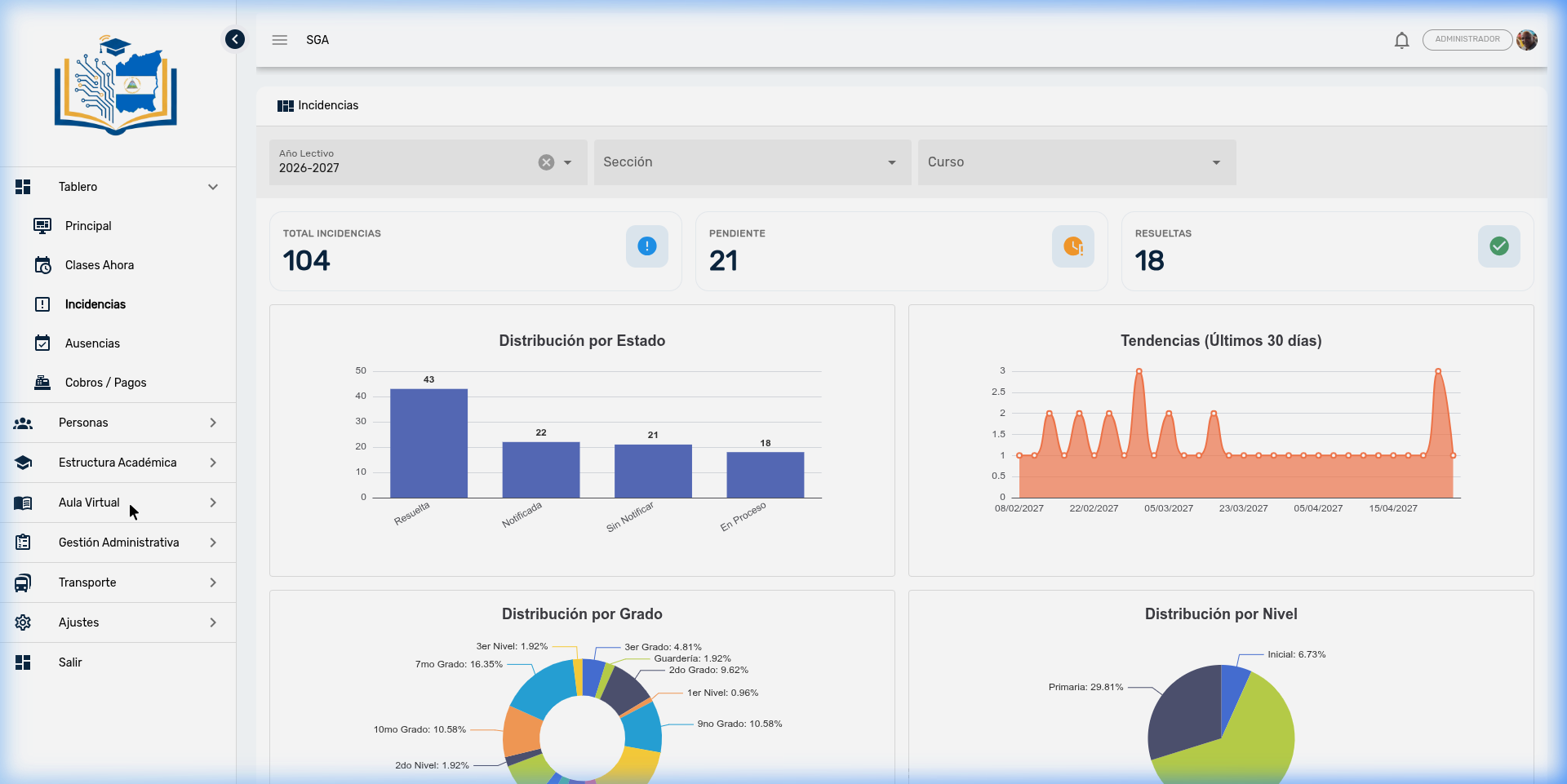Viewport: 1567px width, 784px height.
Task: Click the Transporte bus icon
Action: (23, 582)
